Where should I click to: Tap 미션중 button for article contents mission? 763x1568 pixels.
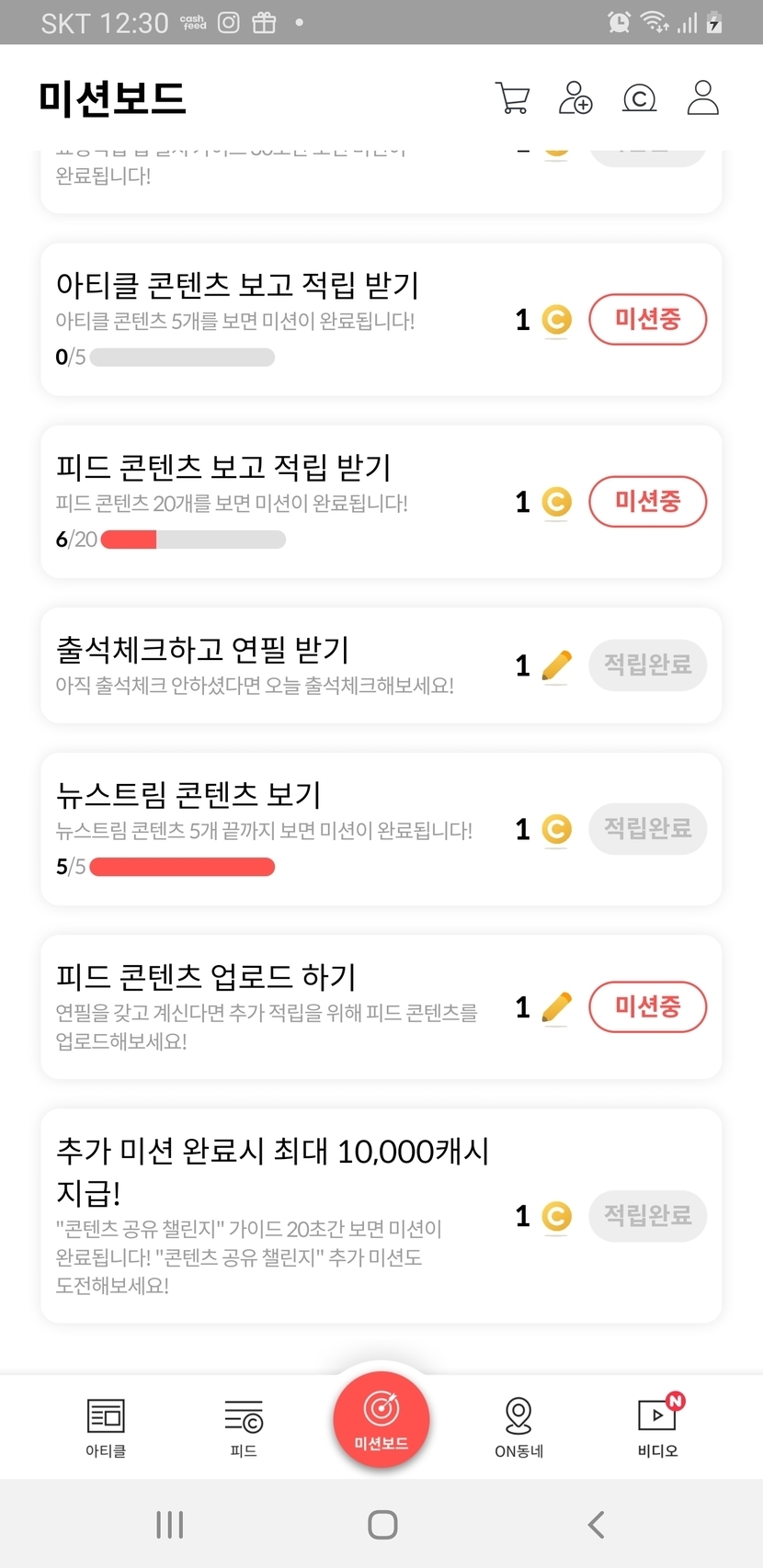point(647,320)
